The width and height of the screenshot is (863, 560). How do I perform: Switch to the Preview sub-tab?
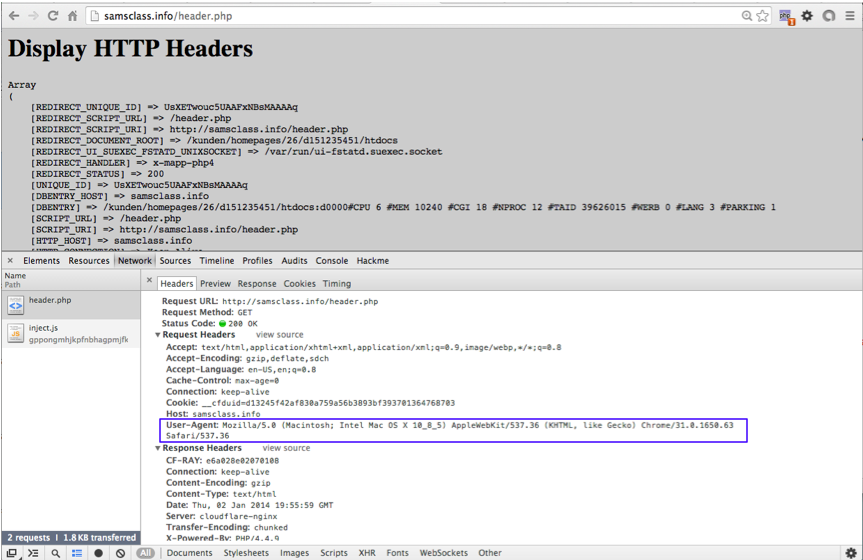tap(215, 284)
